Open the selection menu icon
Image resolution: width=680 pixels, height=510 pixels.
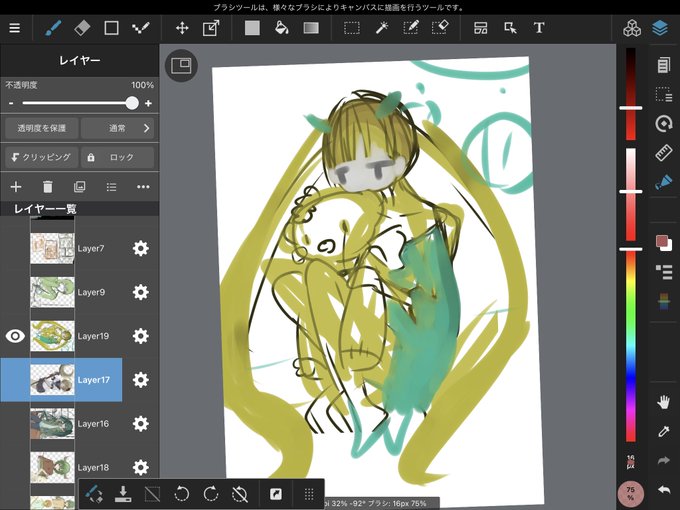tap(664, 95)
